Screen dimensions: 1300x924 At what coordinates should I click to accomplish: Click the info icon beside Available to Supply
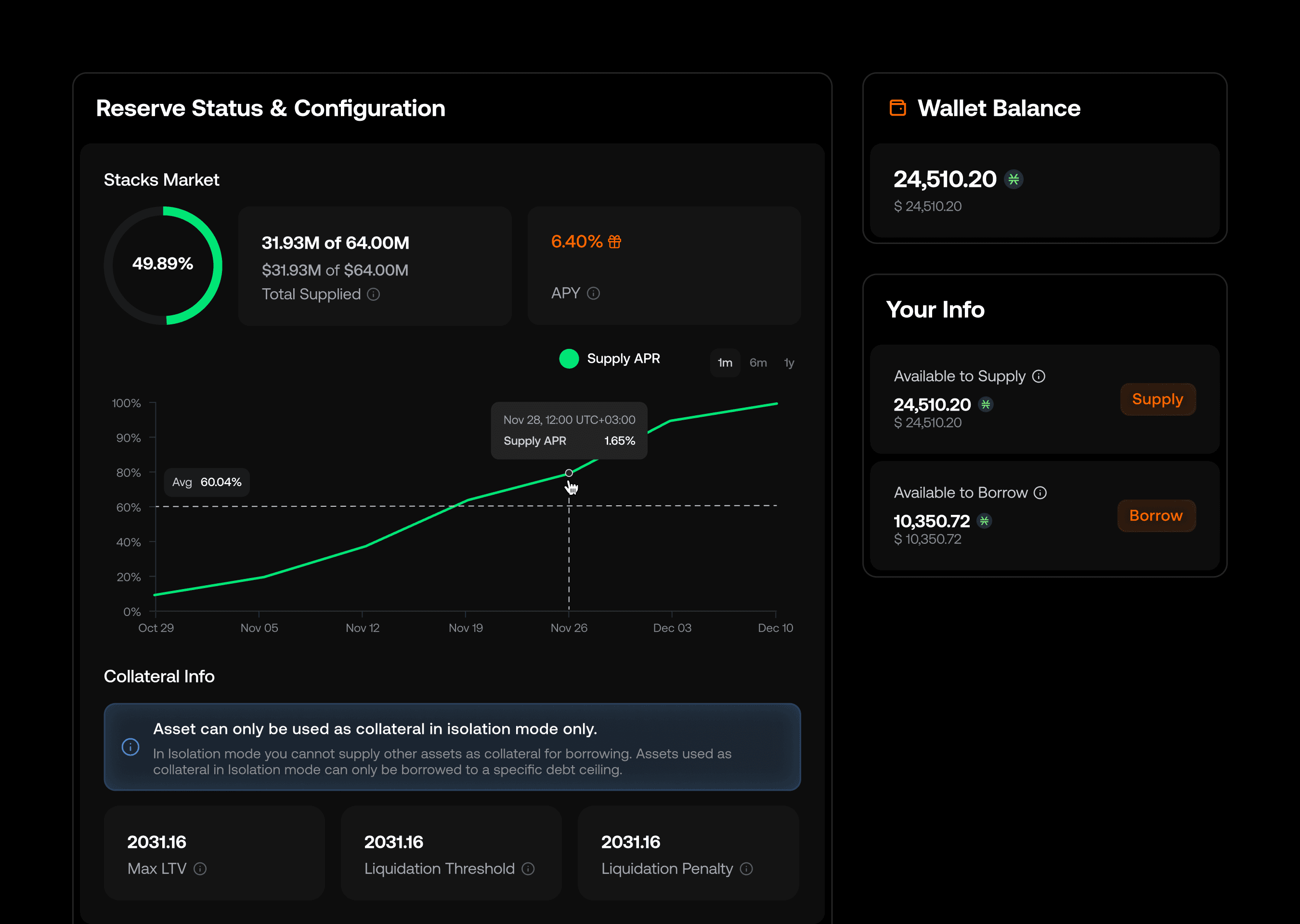coord(1039,376)
